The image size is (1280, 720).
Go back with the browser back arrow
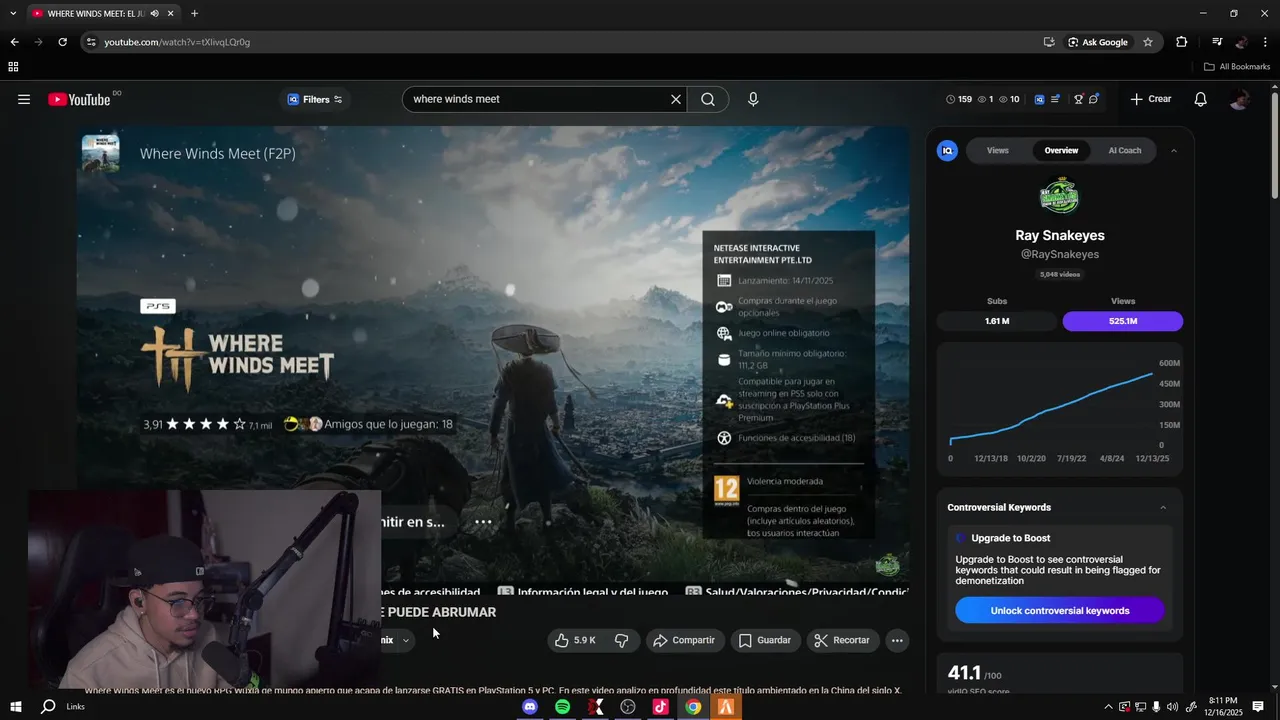14,42
